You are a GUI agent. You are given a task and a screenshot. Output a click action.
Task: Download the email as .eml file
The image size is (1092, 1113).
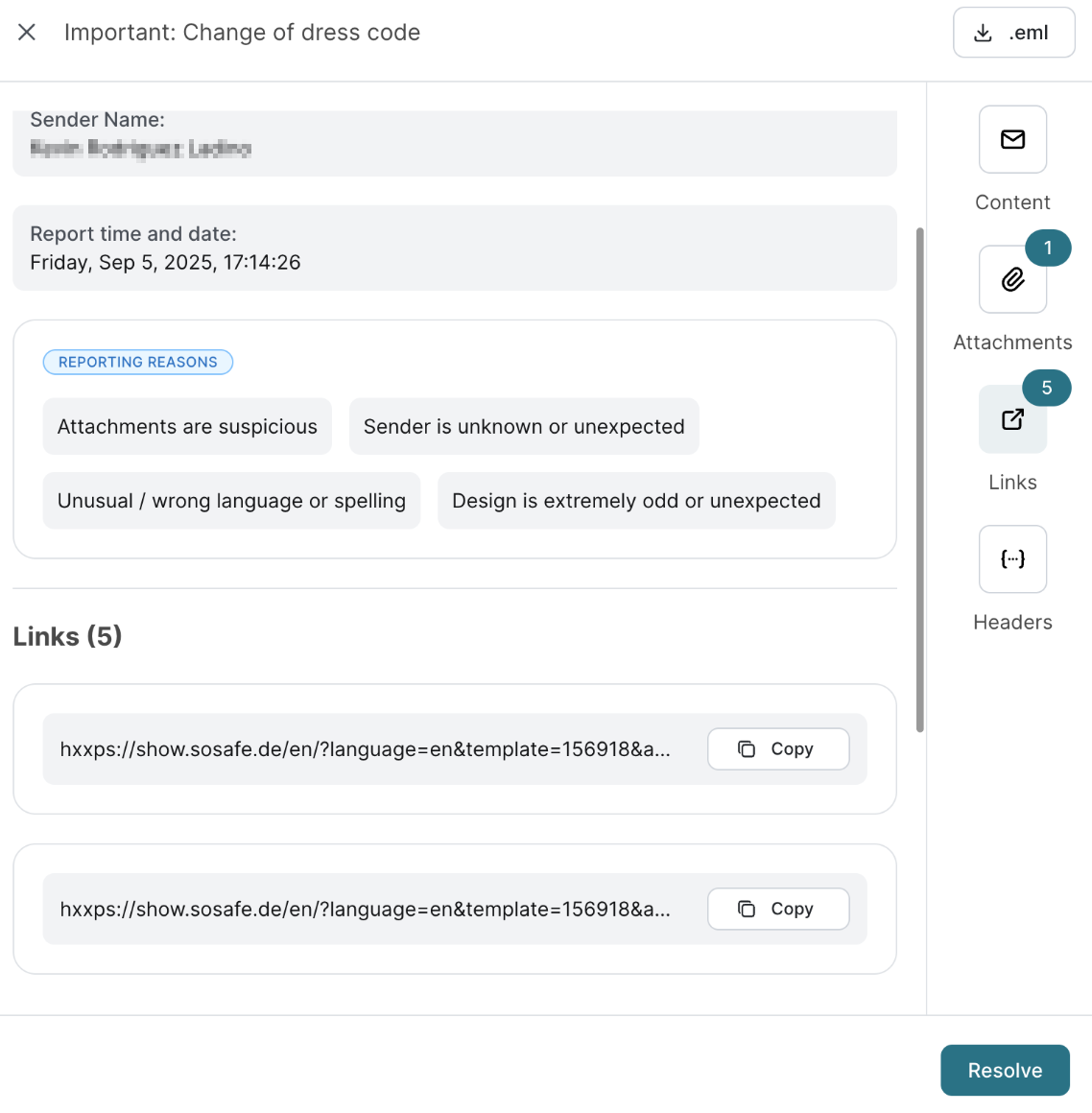click(x=1013, y=33)
